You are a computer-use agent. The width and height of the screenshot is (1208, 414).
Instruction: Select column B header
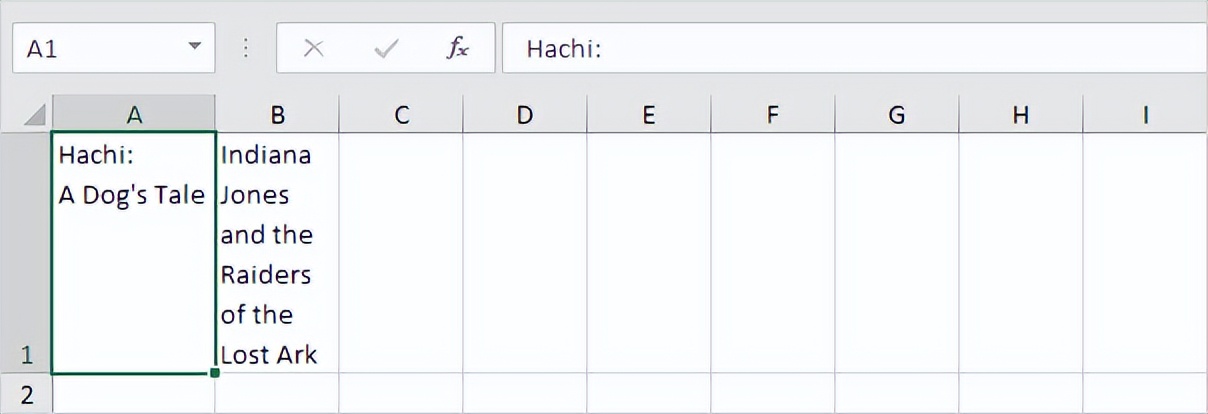pos(277,115)
